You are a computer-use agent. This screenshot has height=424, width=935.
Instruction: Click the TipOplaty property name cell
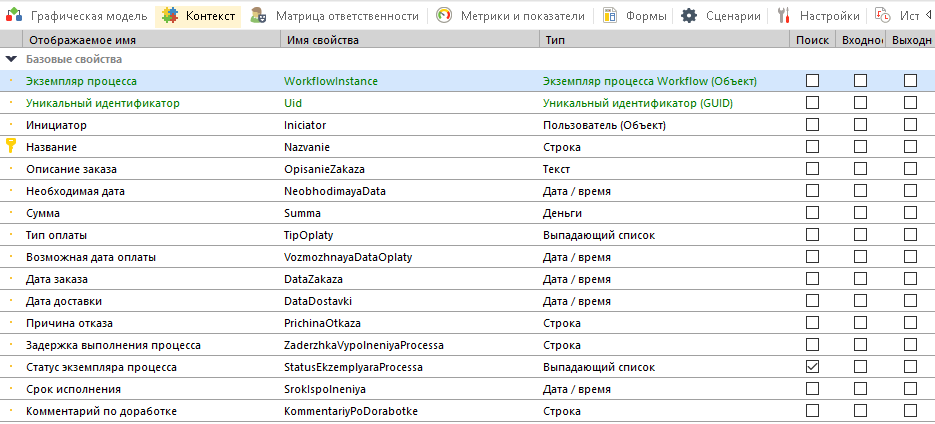308,235
